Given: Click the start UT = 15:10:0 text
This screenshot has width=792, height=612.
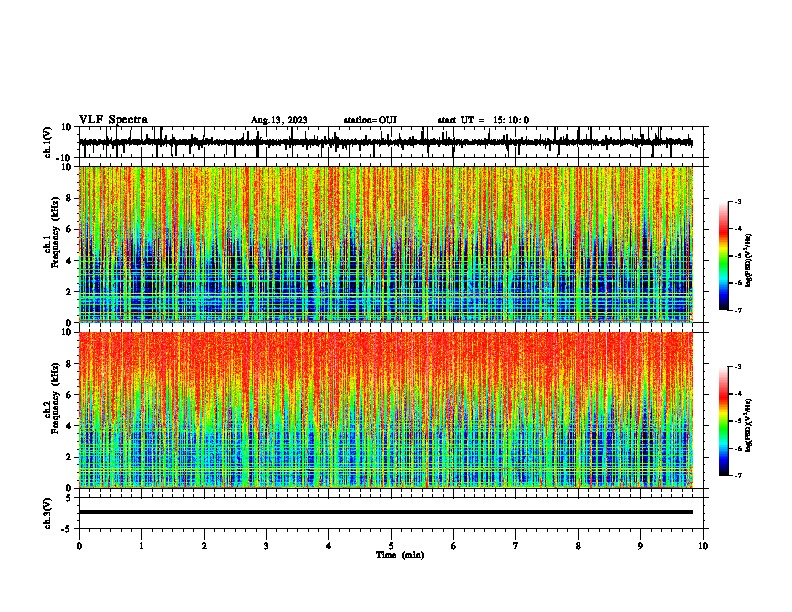Looking at the screenshot, I should coord(483,120).
